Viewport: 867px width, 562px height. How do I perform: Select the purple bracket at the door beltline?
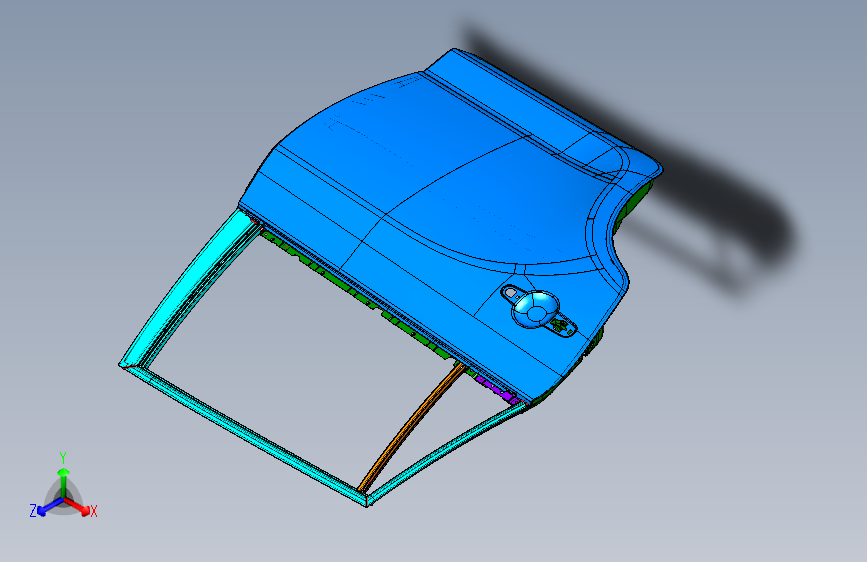click(496, 388)
